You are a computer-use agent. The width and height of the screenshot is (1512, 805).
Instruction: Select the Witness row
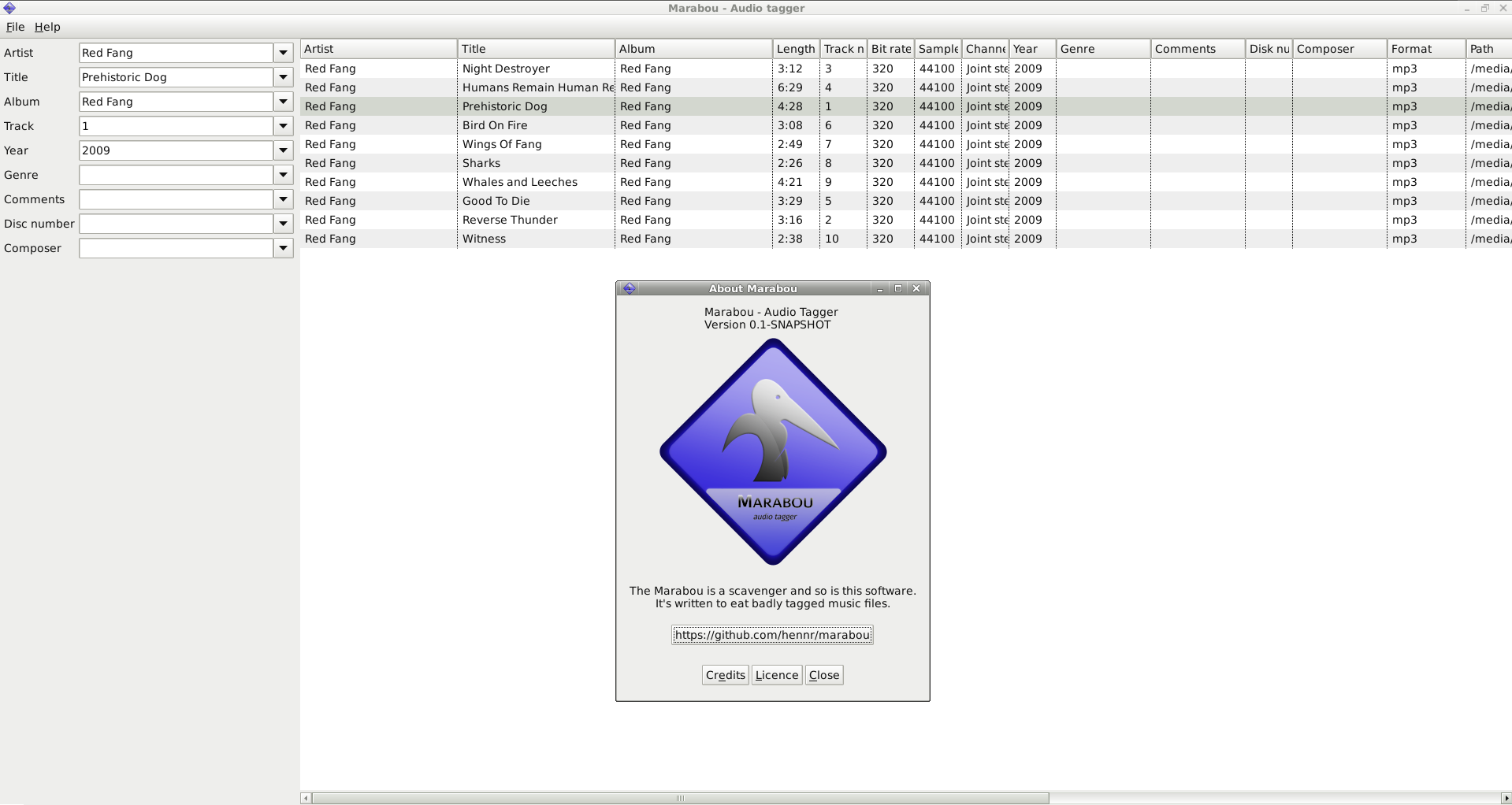point(906,239)
